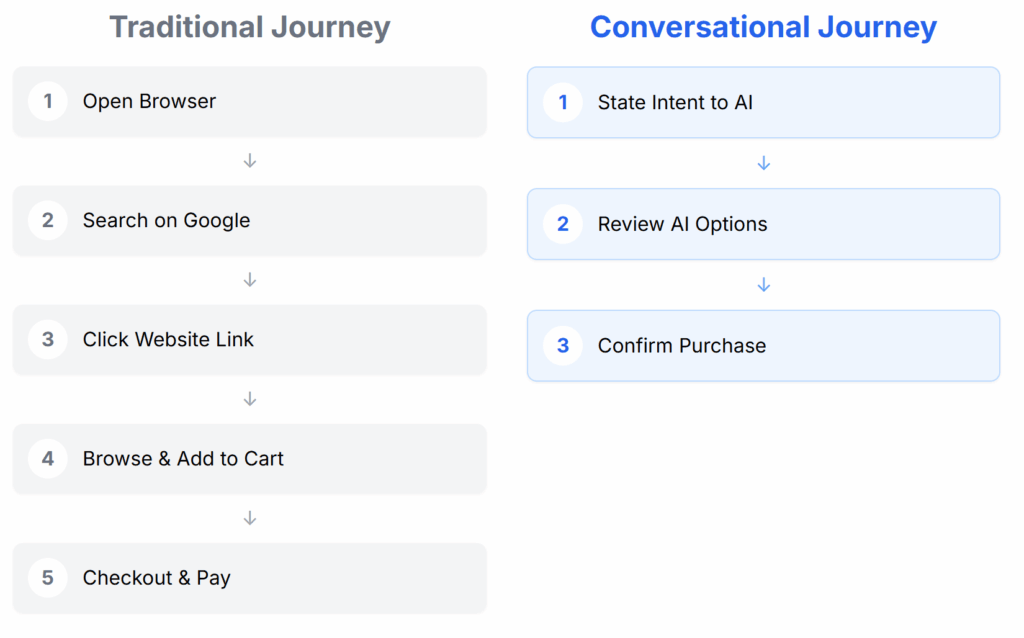
Task: Click the Search on Google step text
Action: [166, 220]
